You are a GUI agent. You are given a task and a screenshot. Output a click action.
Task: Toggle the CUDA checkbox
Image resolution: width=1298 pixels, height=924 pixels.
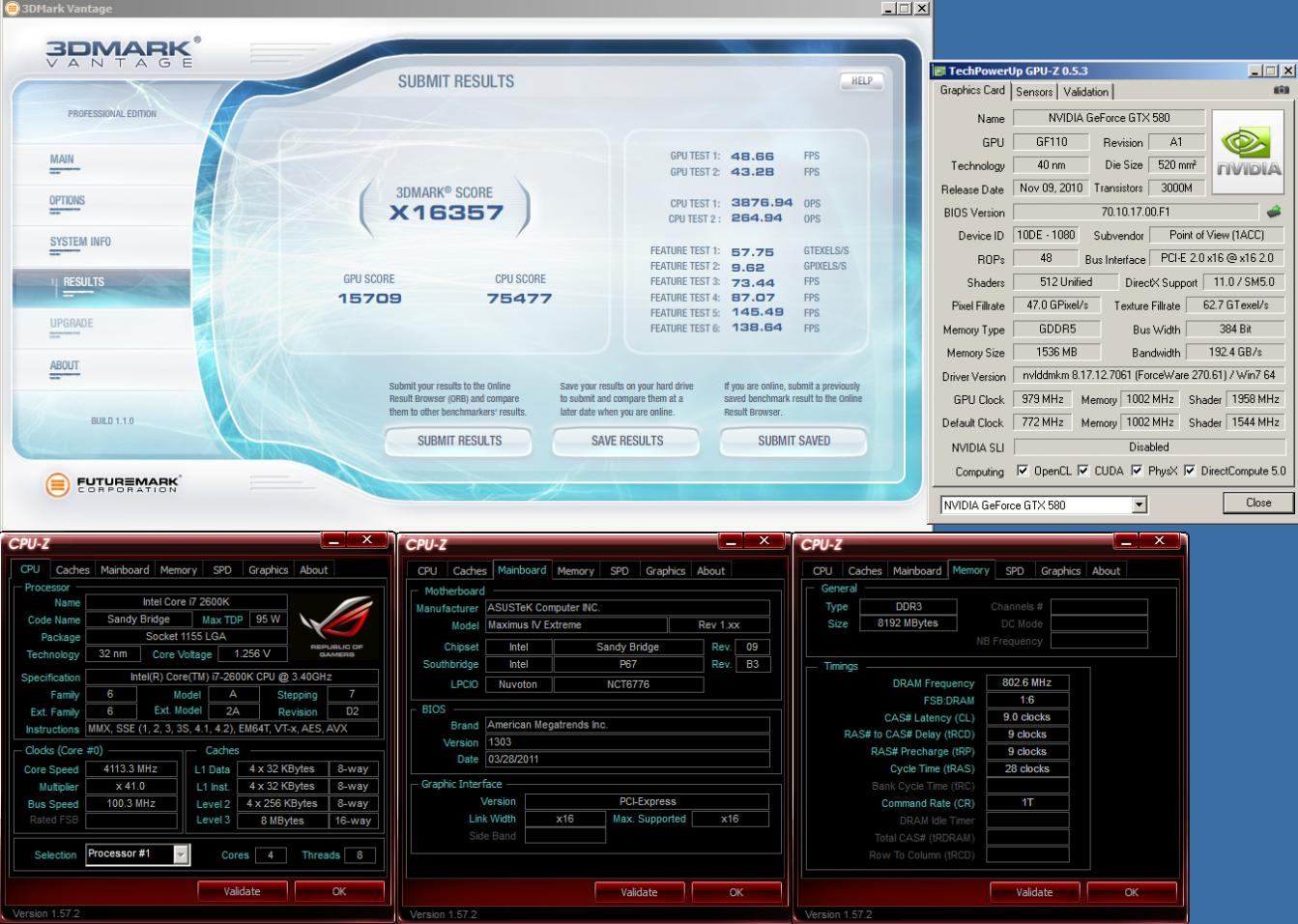point(1083,471)
